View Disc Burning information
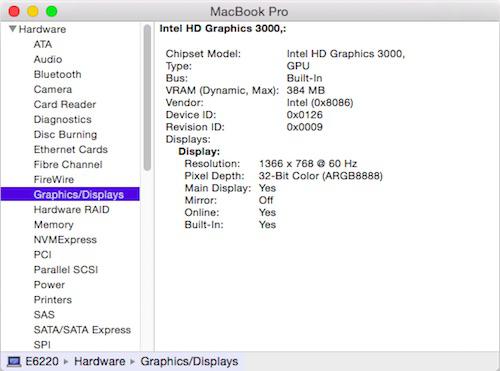The width and height of the screenshot is (500, 371). pos(65,134)
